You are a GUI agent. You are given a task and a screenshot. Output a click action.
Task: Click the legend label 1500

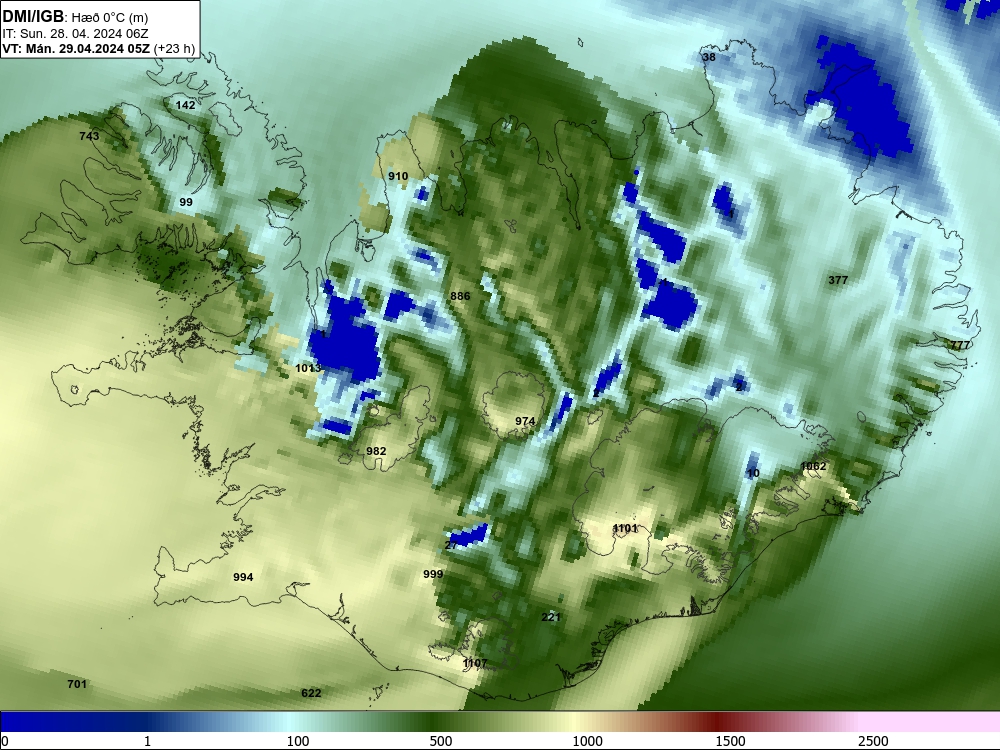pos(730,741)
